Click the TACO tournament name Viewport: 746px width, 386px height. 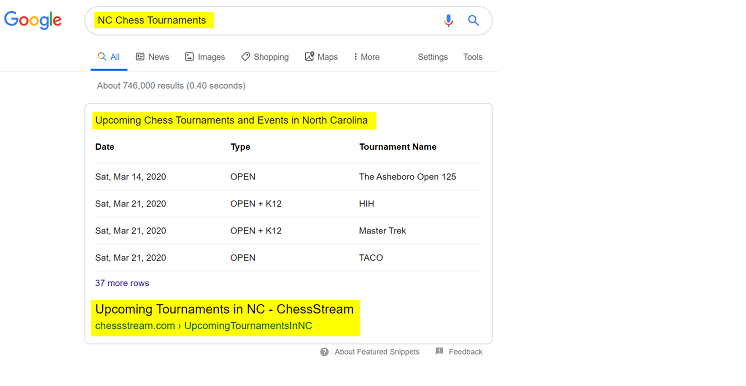pyautogui.click(x=371, y=257)
